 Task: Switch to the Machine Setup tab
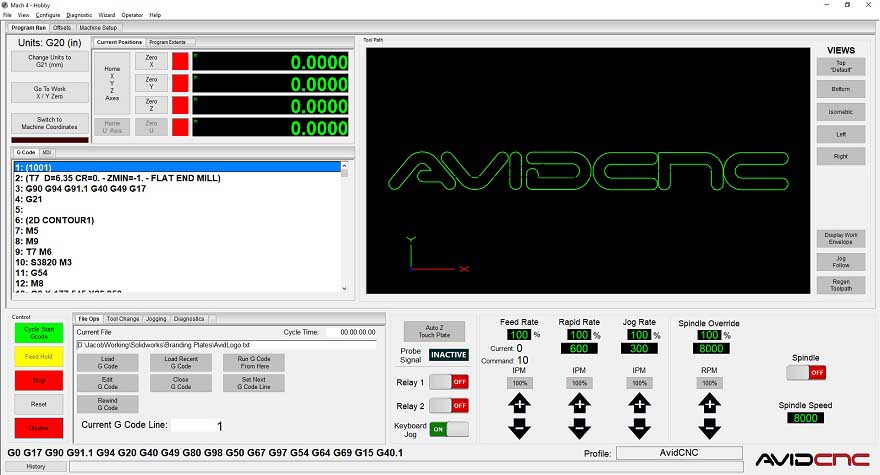98,28
